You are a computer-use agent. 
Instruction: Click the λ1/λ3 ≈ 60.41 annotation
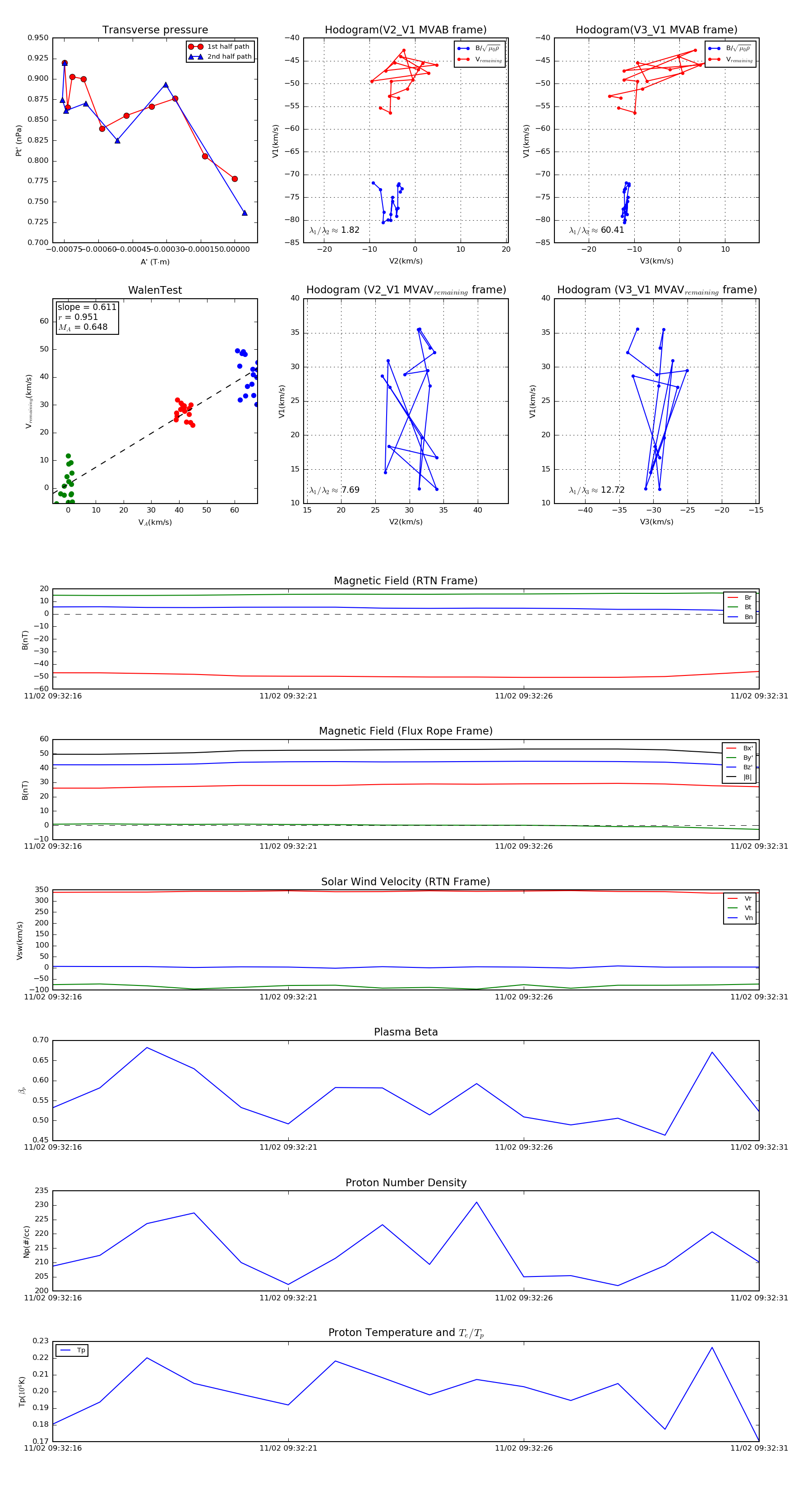point(596,230)
